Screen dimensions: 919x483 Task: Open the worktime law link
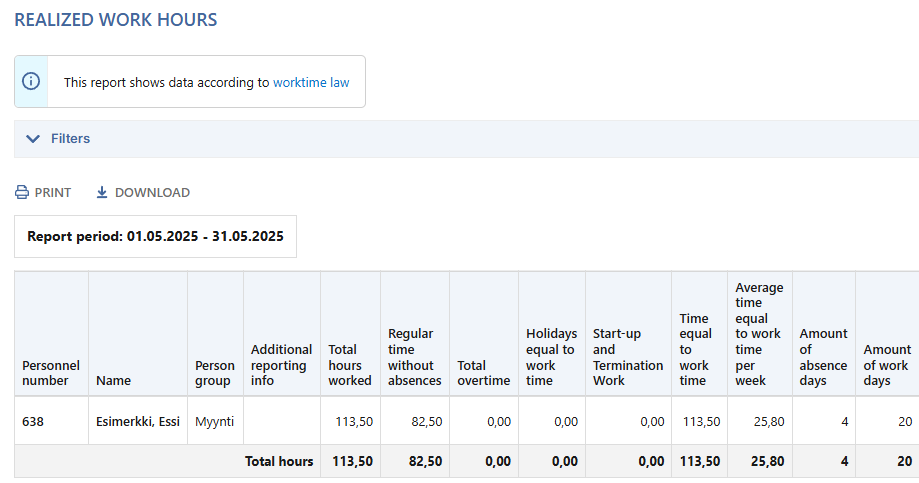coord(311,82)
